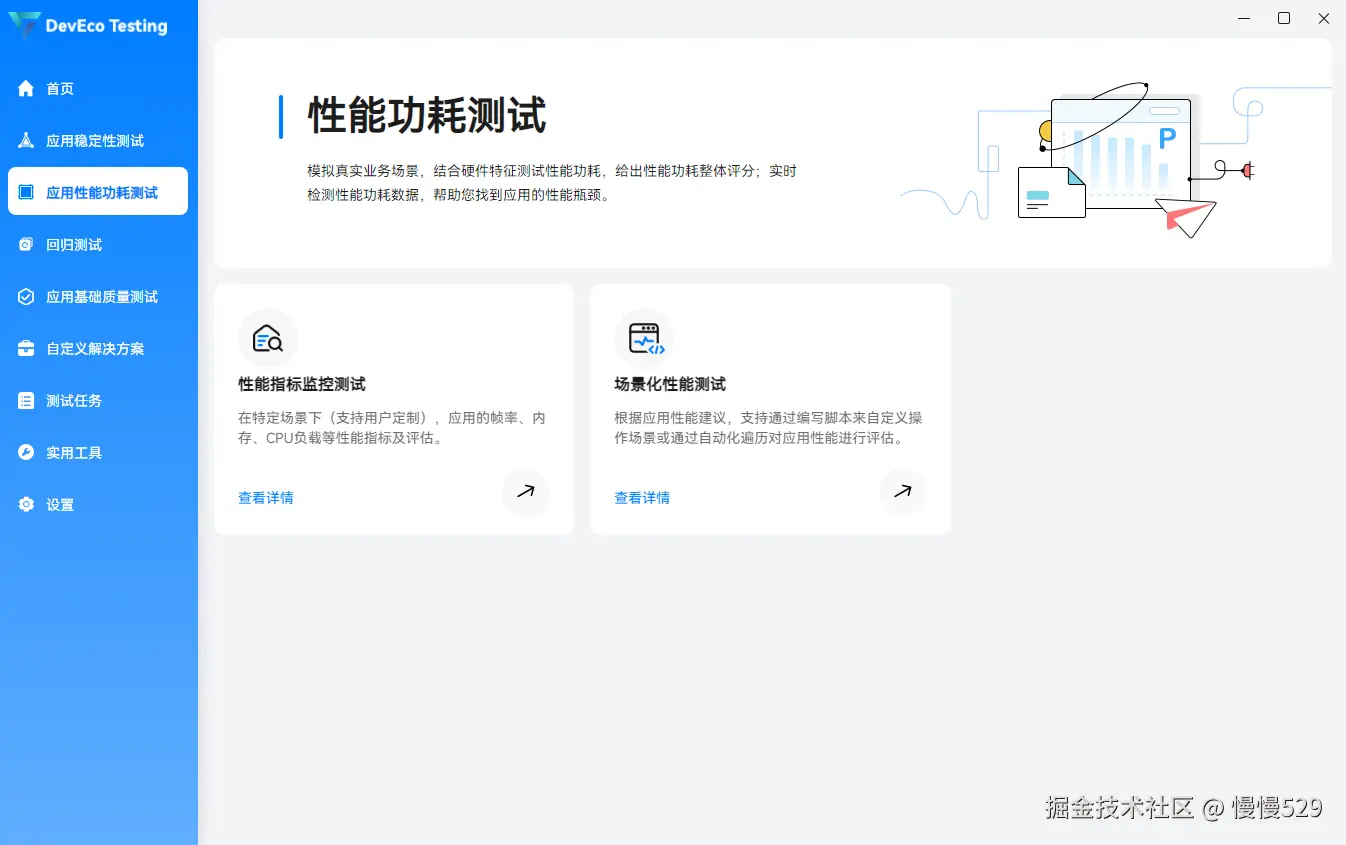Click the DevEco Testing logo icon

tap(25, 26)
